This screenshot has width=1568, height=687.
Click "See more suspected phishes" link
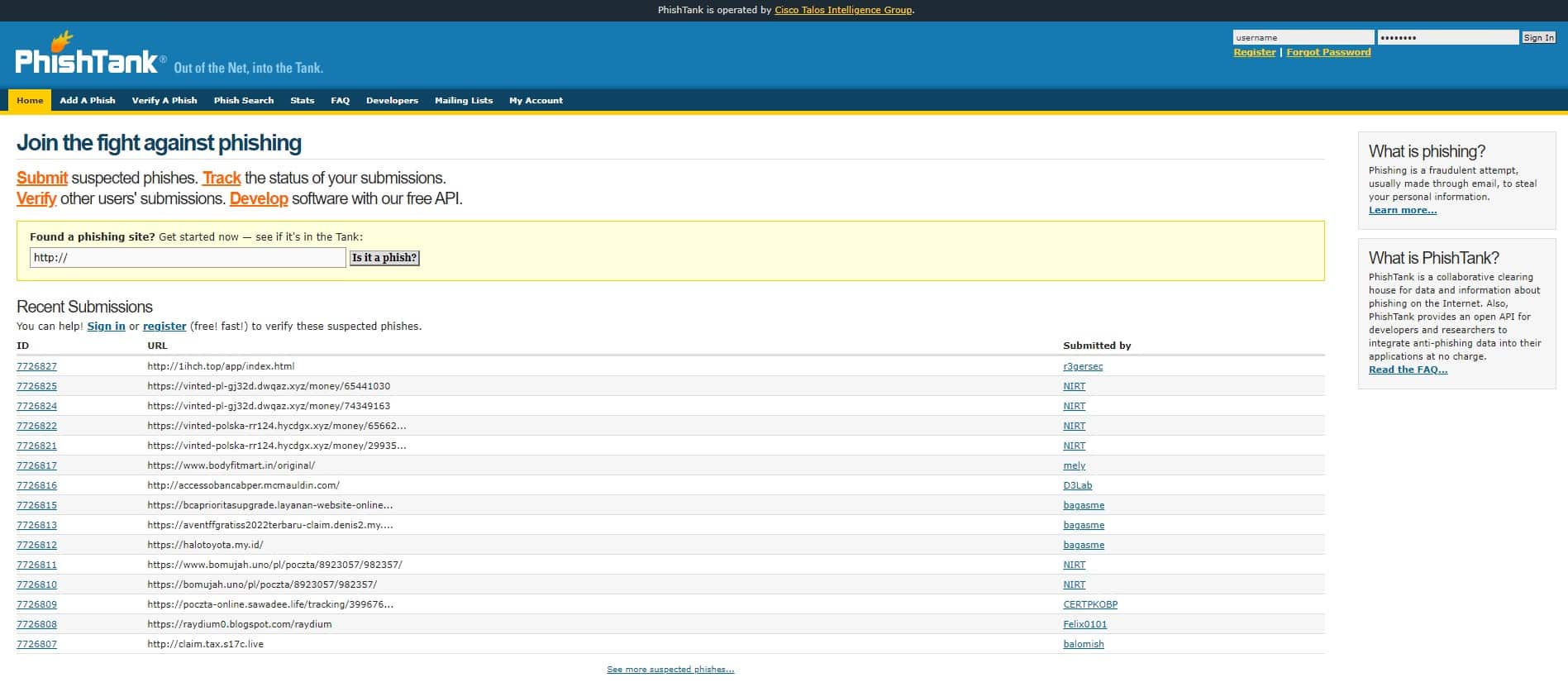click(x=670, y=670)
